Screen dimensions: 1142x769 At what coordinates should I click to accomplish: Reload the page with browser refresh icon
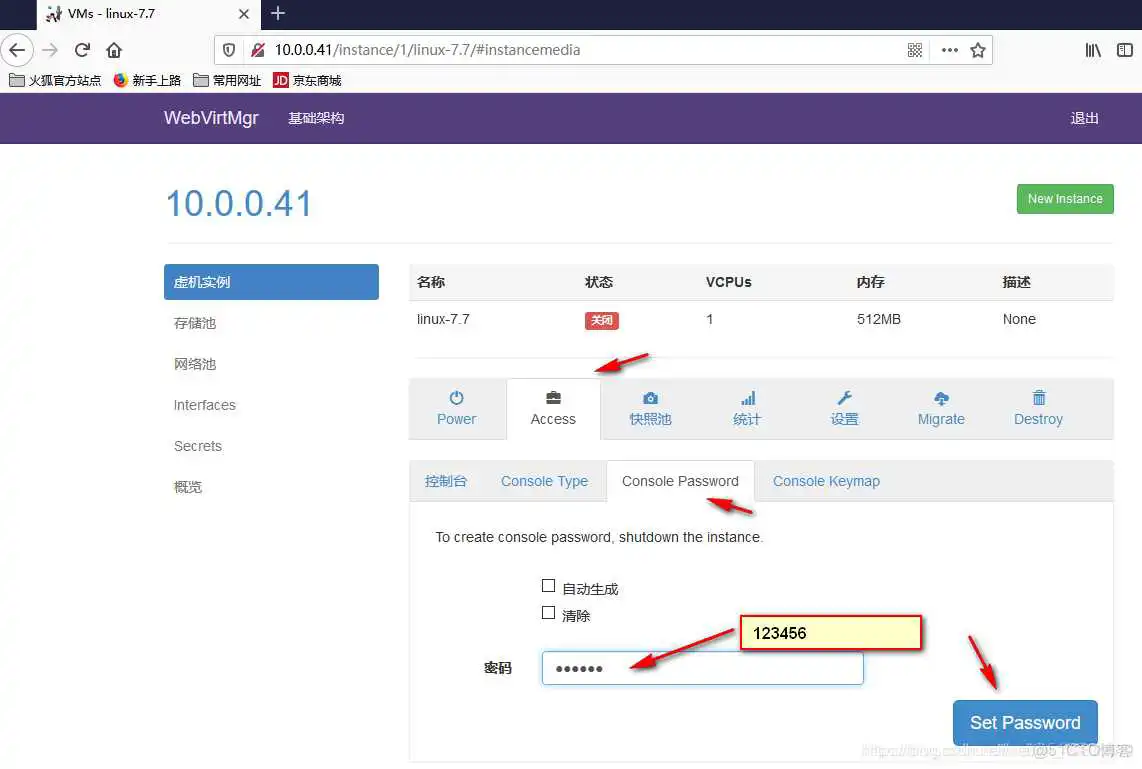click(x=83, y=50)
